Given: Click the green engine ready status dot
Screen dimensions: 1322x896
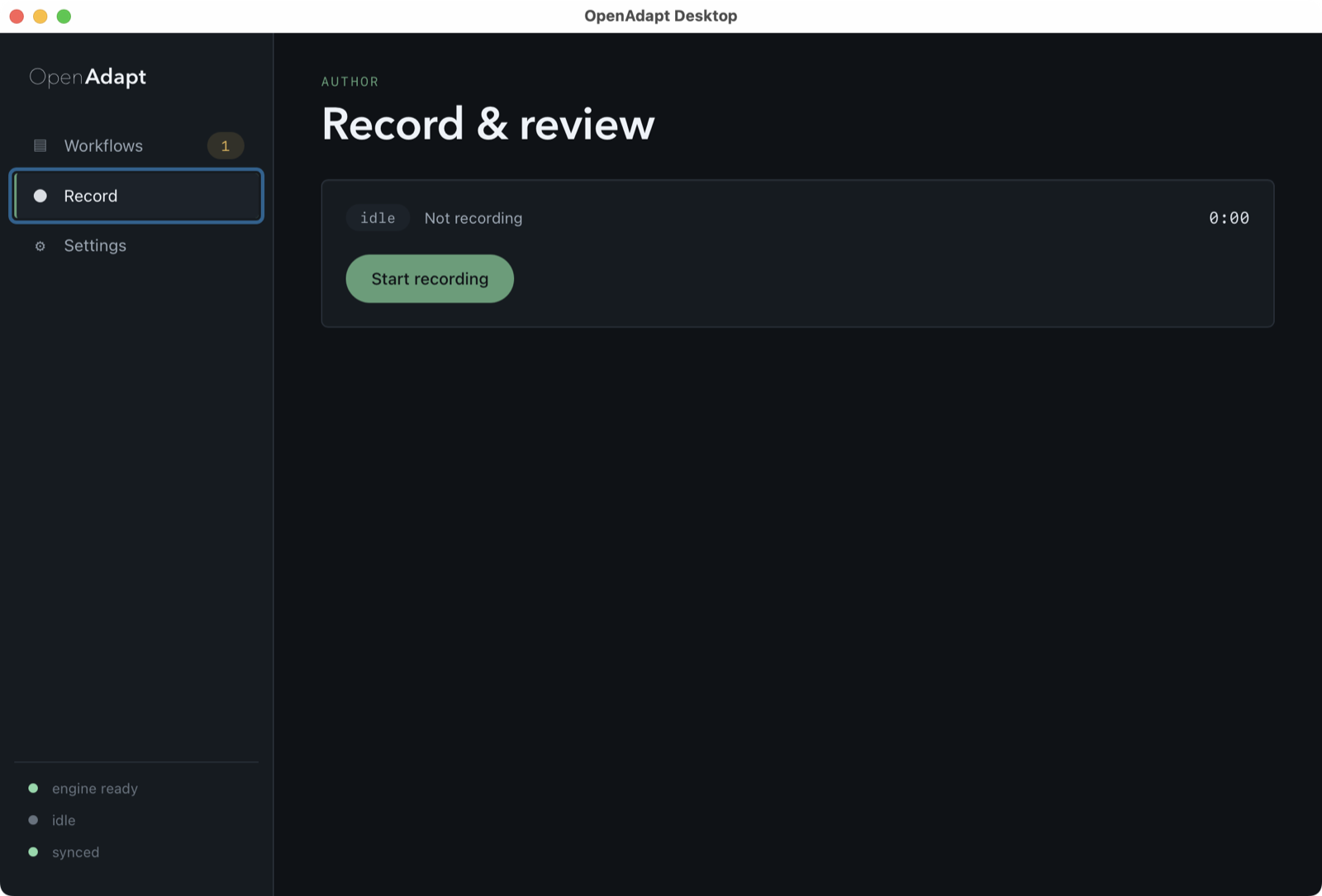Looking at the screenshot, I should pos(33,788).
